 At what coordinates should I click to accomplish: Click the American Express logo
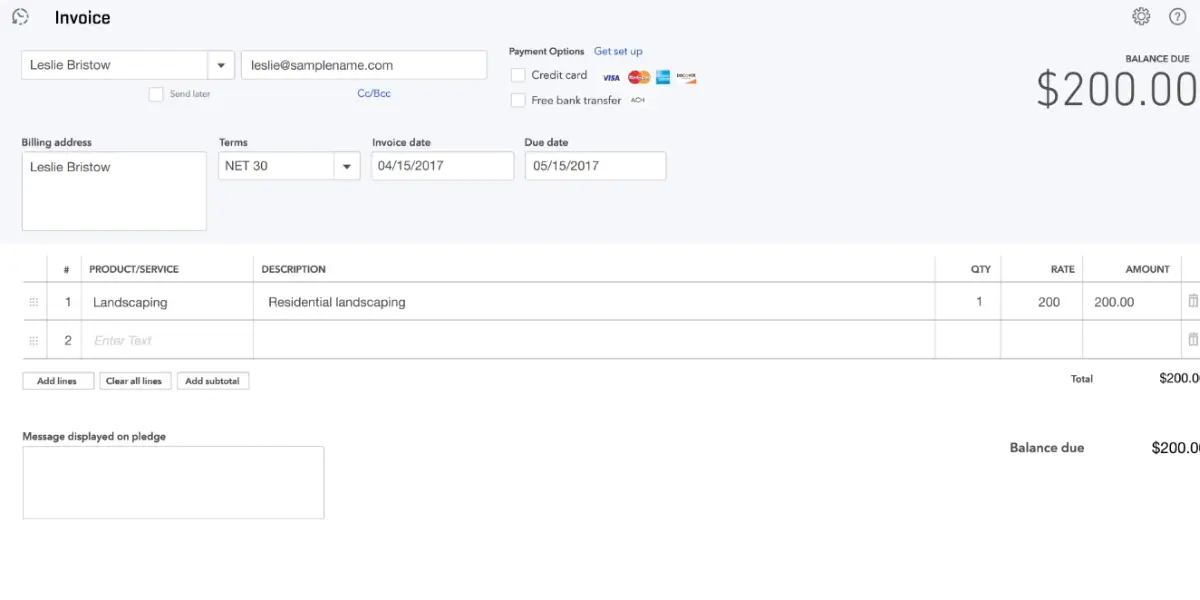pos(663,77)
